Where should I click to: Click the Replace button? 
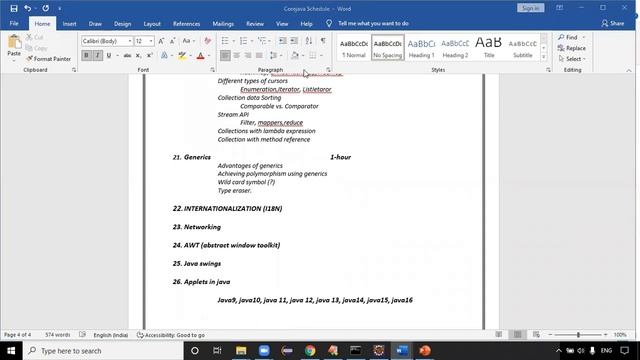click(x=571, y=48)
